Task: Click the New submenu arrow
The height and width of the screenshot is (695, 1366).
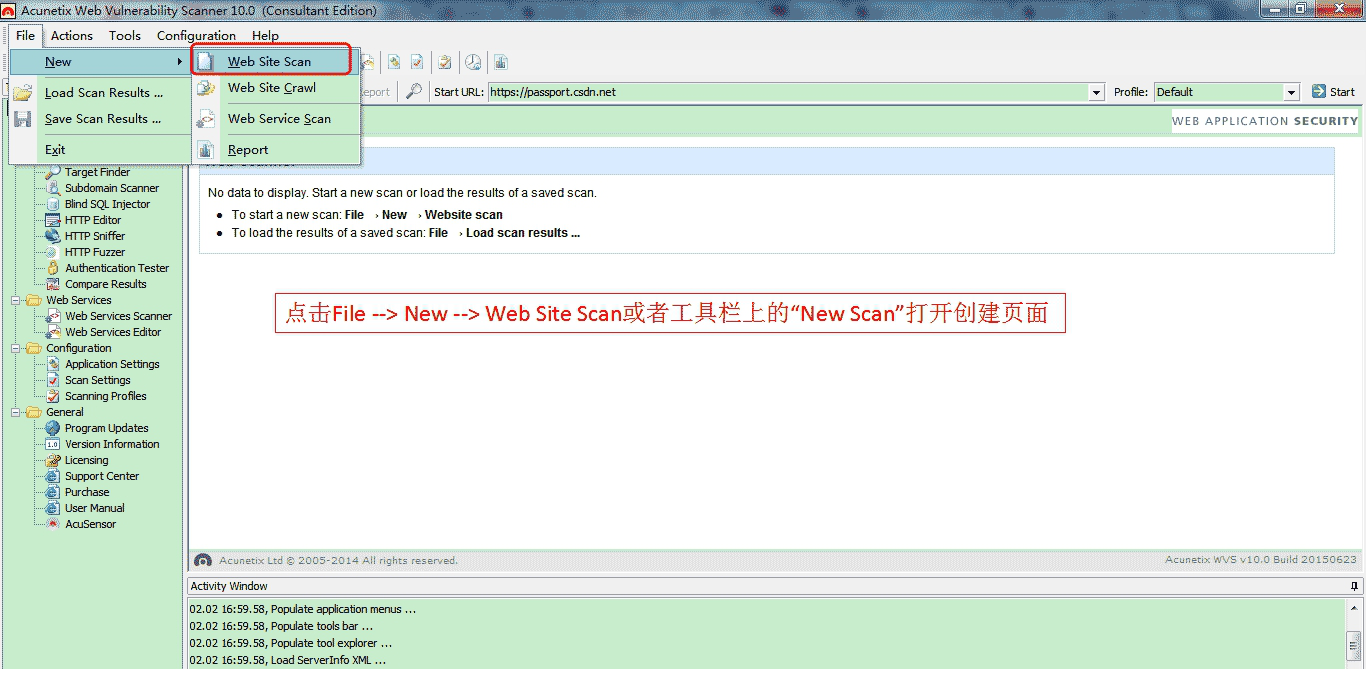Action: point(179,62)
